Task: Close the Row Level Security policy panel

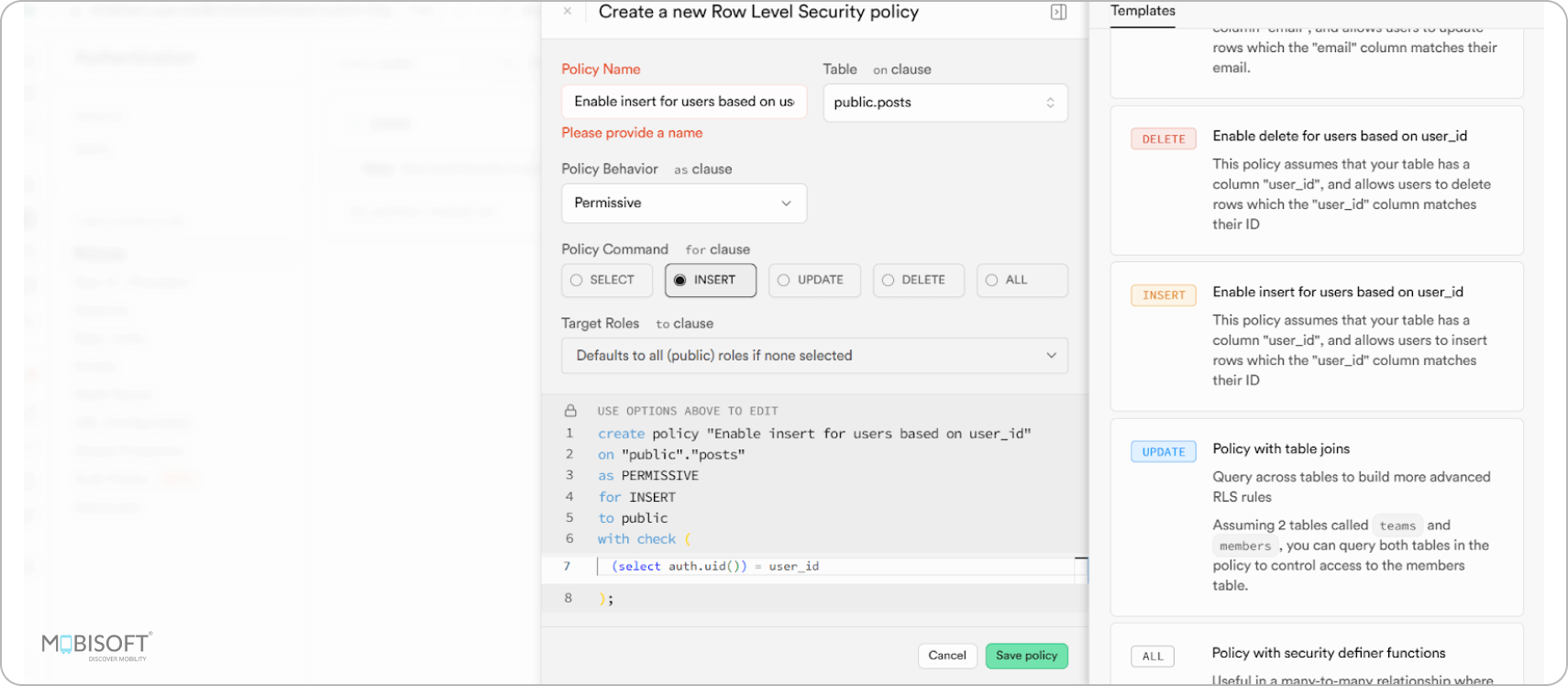Action: pos(568,12)
